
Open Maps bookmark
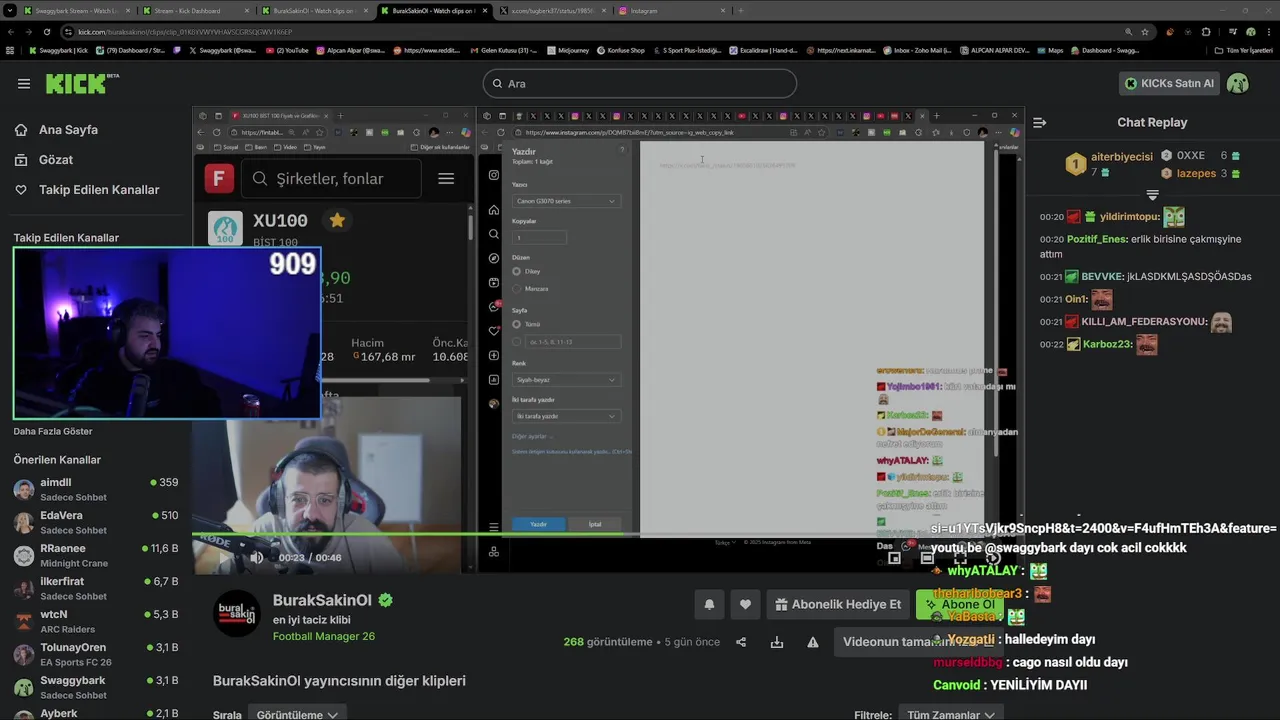(x=1051, y=50)
